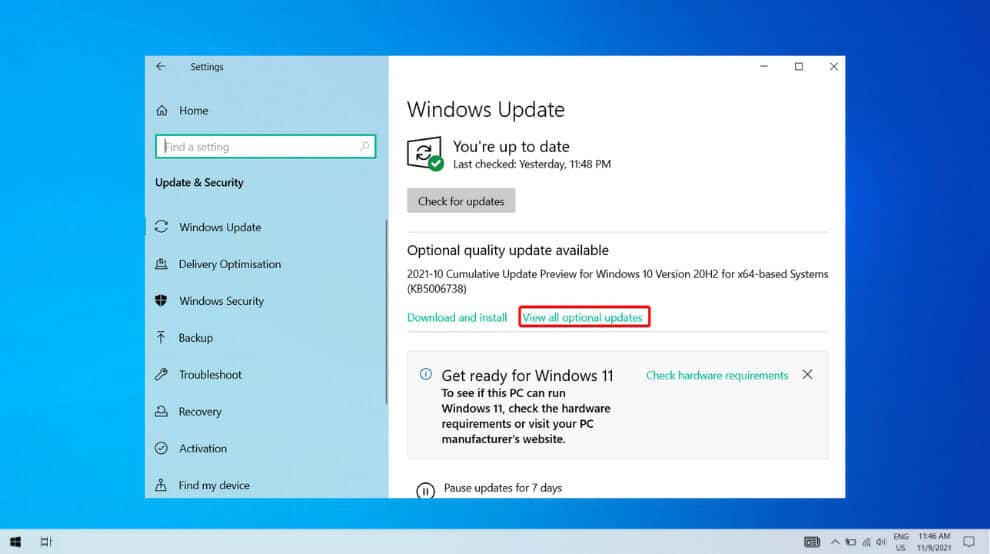Click the Windows Update sync icon in sidebar
The image size is (990, 554).
(x=162, y=226)
